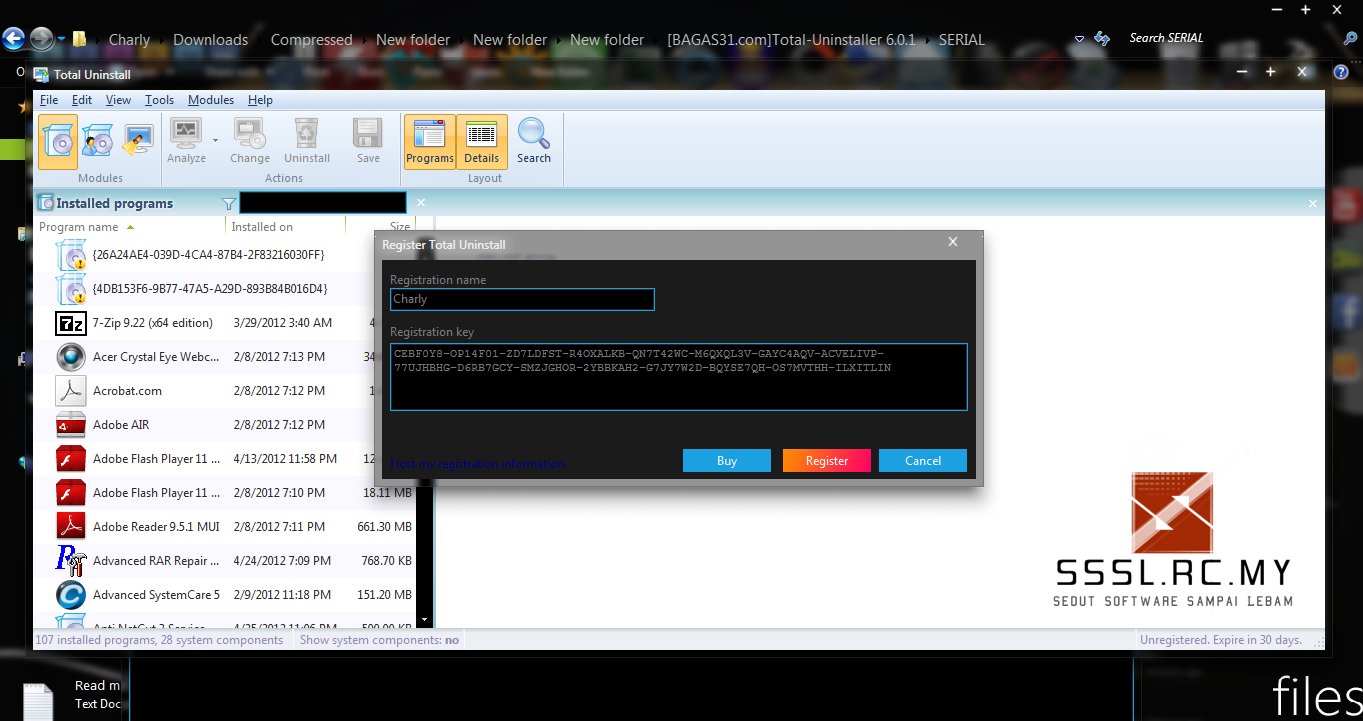The height and width of the screenshot is (721, 1363).
Task: Select the Monitored Programs module icon
Action: [x=97, y=141]
